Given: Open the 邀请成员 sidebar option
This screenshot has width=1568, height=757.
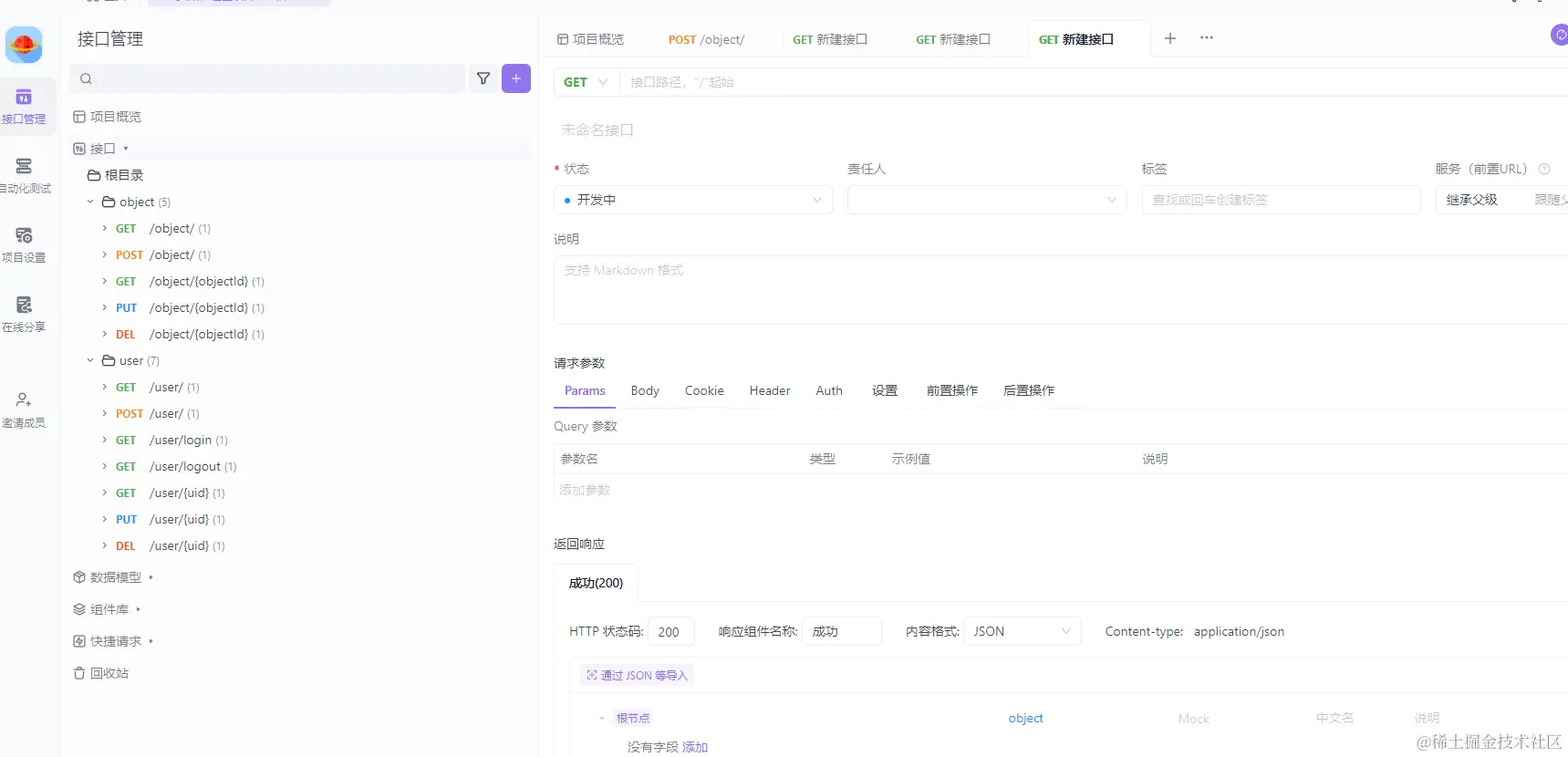Looking at the screenshot, I should (x=24, y=410).
